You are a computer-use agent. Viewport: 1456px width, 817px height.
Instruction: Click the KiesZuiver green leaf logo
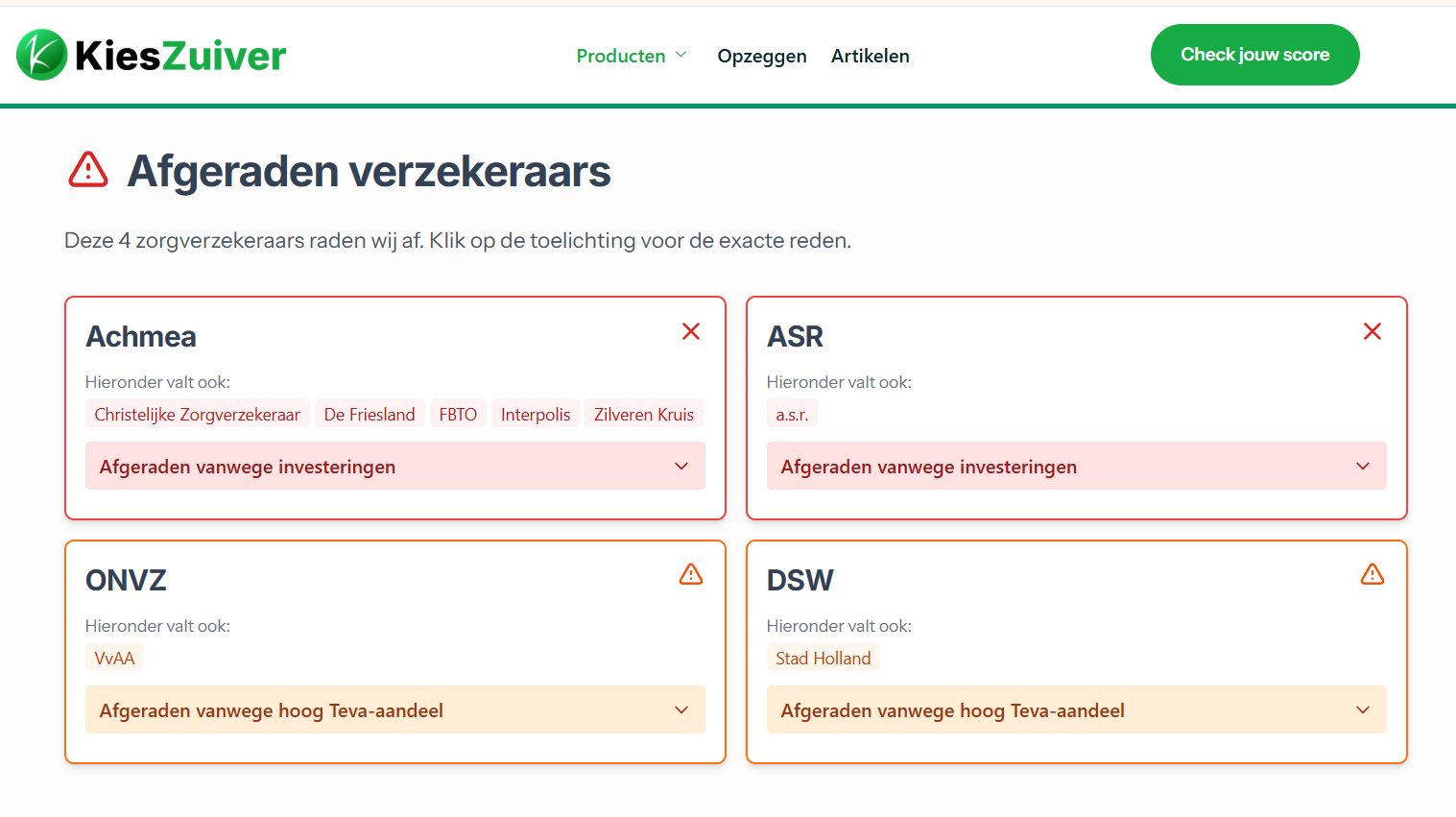(41, 55)
